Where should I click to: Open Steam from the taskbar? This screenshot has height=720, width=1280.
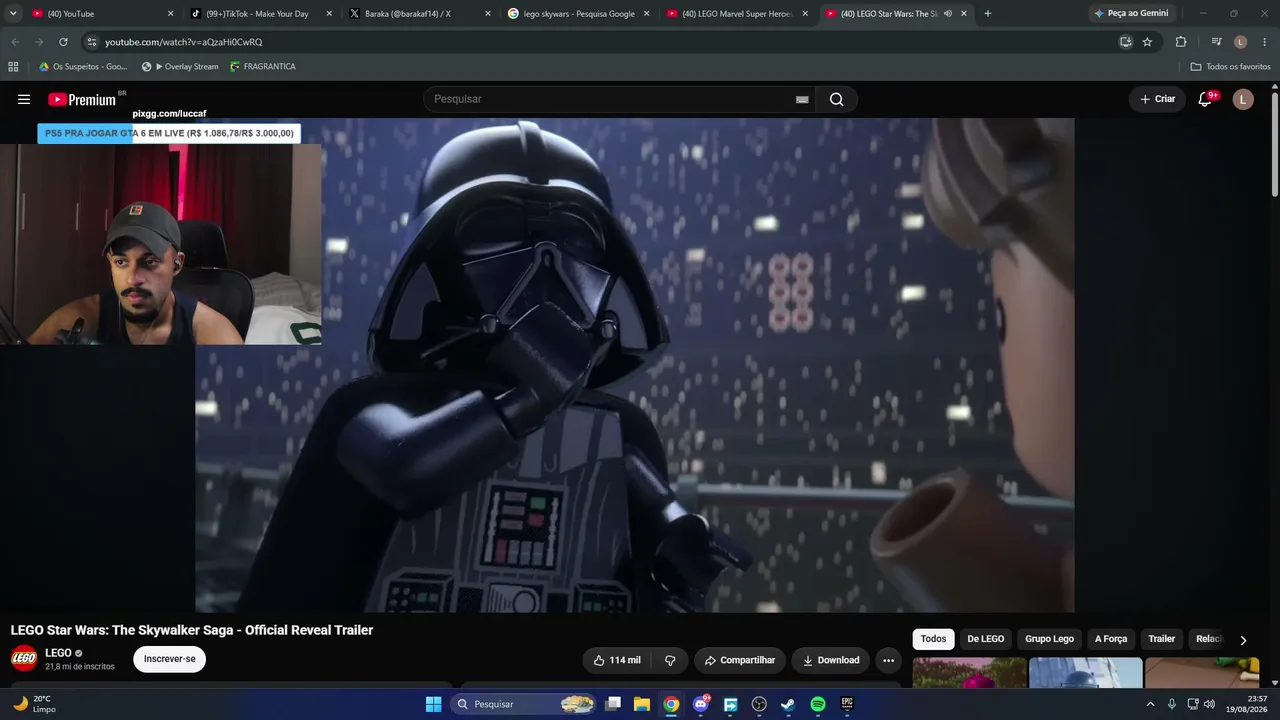click(788, 704)
